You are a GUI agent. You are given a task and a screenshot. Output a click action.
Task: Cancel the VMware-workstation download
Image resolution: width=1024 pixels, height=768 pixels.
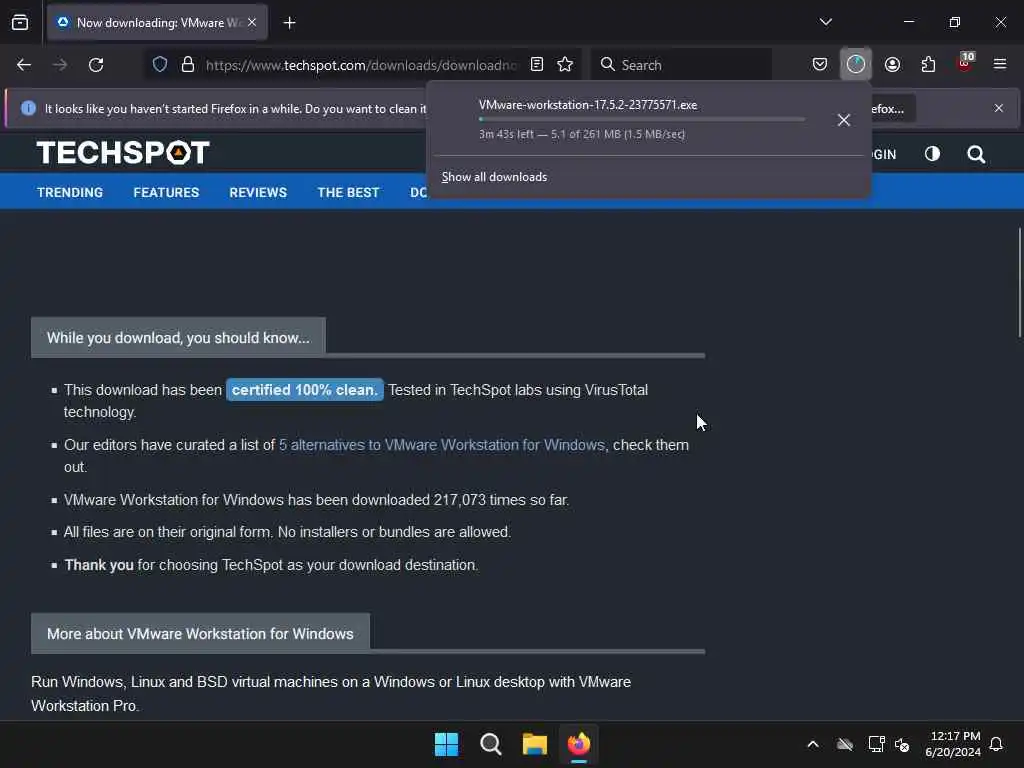[x=844, y=120]
